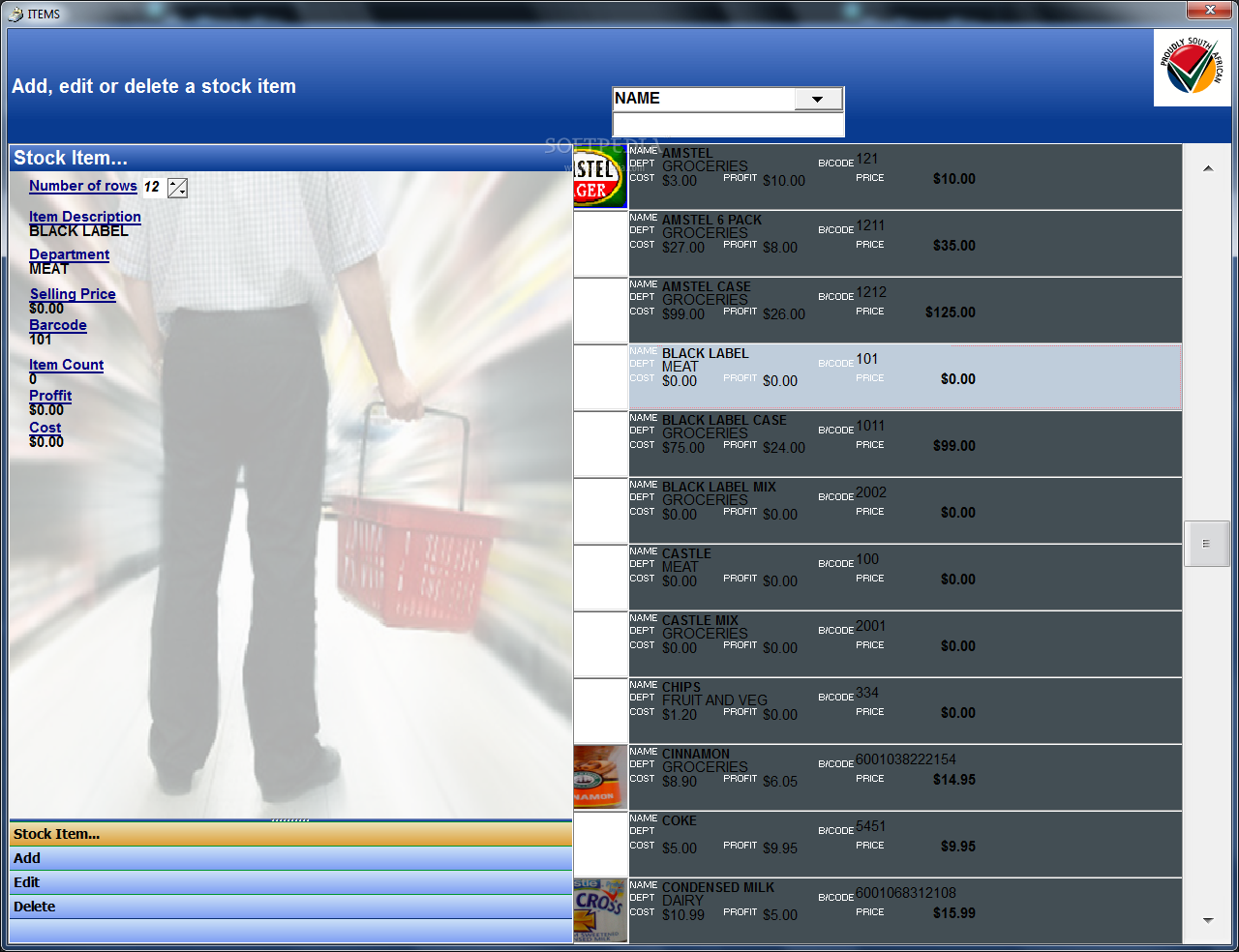Select the BLACK LABEL row with barcode 101
Screen dimensions: 1239x952
[905, 377]
